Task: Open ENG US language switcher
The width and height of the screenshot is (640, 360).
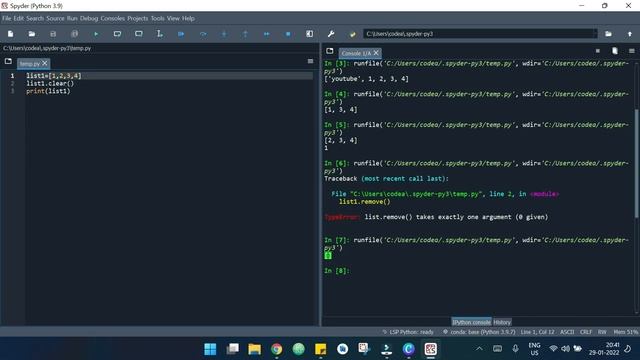Action: [x=534, y=349]
